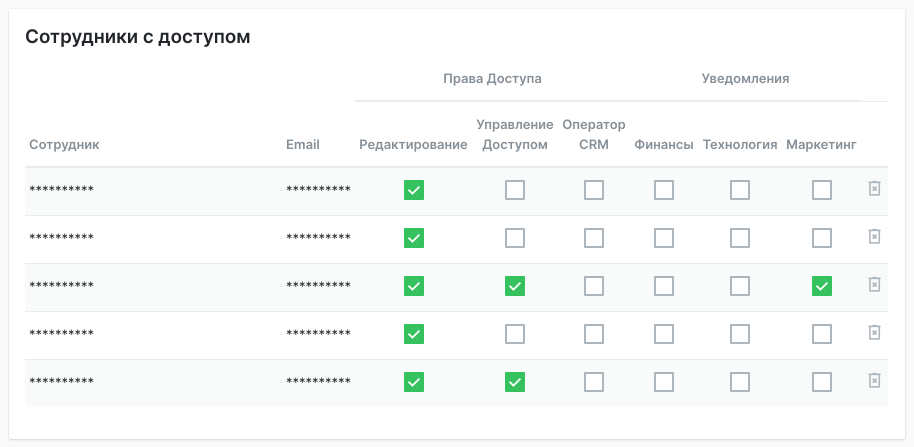Uncheck the only checked Маркетинг checkbox
Image resolution: width=914 pixels, height=447 pixels.
(x=822, y=286)
